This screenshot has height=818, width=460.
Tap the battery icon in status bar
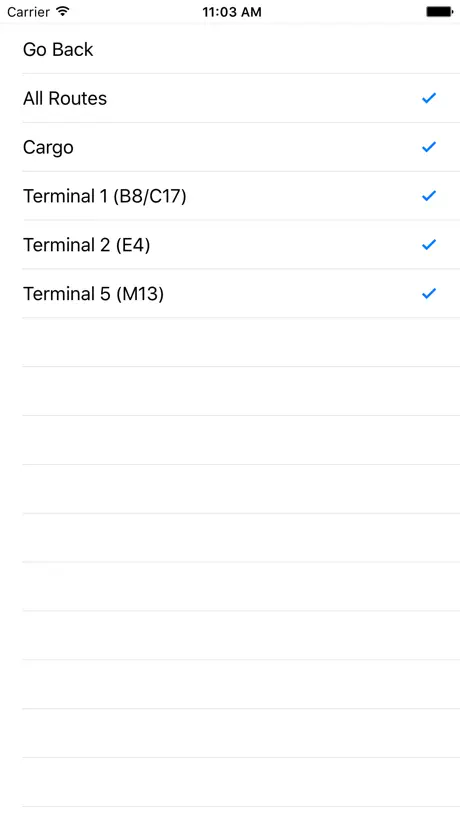439,11
